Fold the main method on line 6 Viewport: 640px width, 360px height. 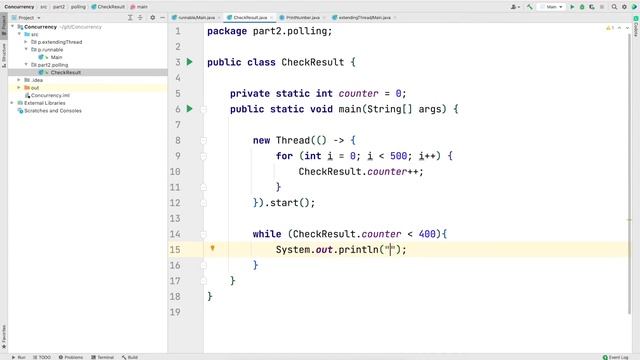coord(203,109)
